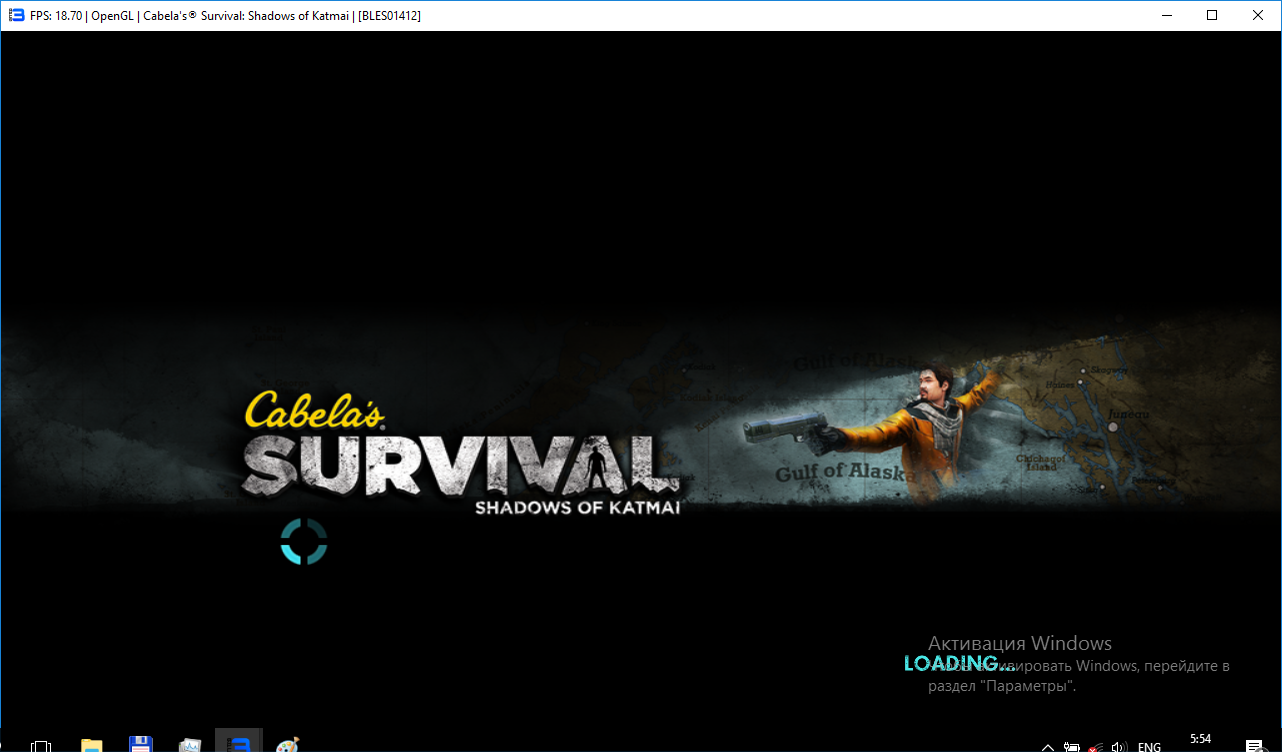Click the SHADOWS OF KATMAI subtitle text
Viewport: 1282px width, 752px height.
[x=578, y=507]
